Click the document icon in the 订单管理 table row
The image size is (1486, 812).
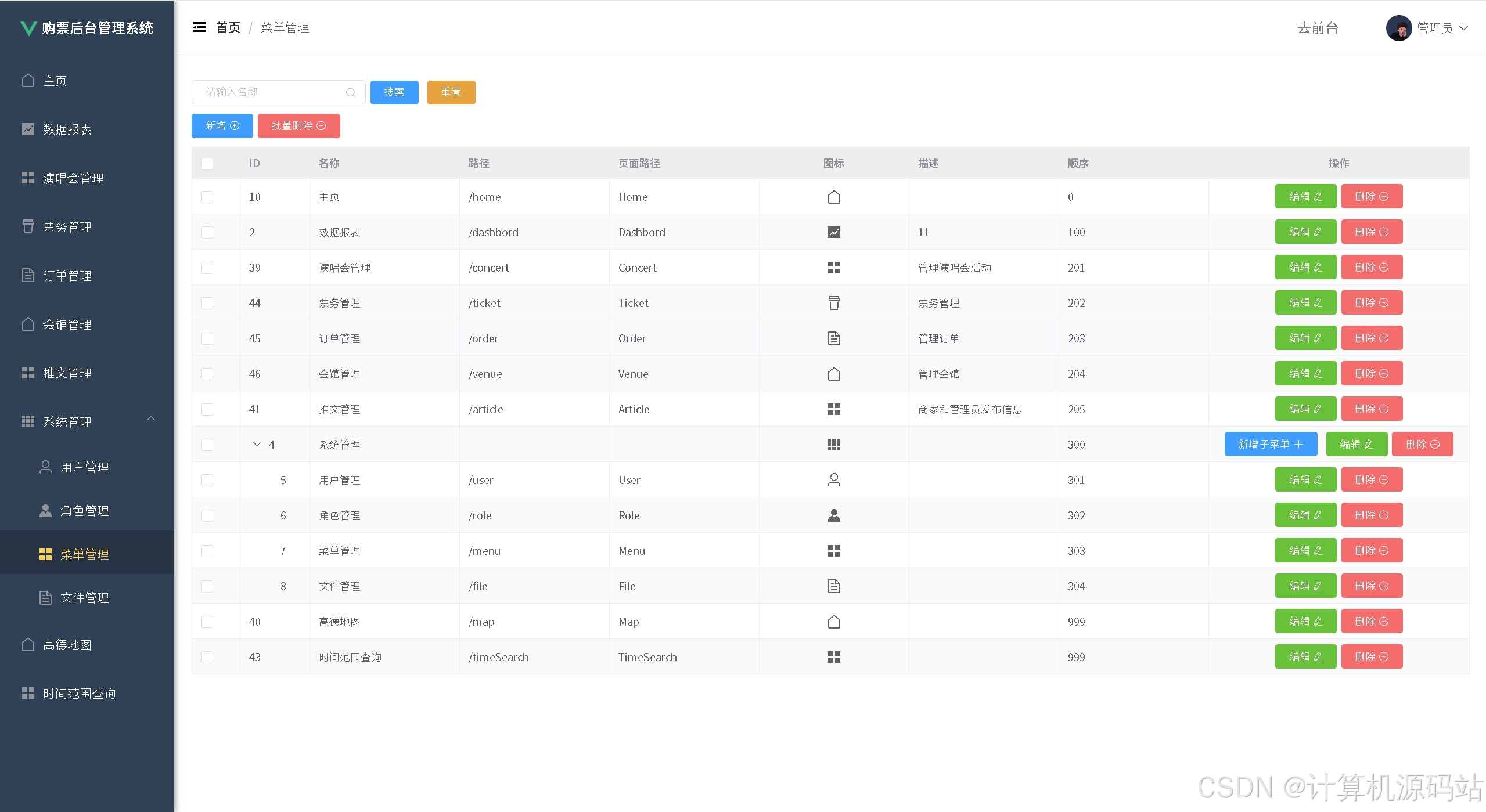click(834, 338)
